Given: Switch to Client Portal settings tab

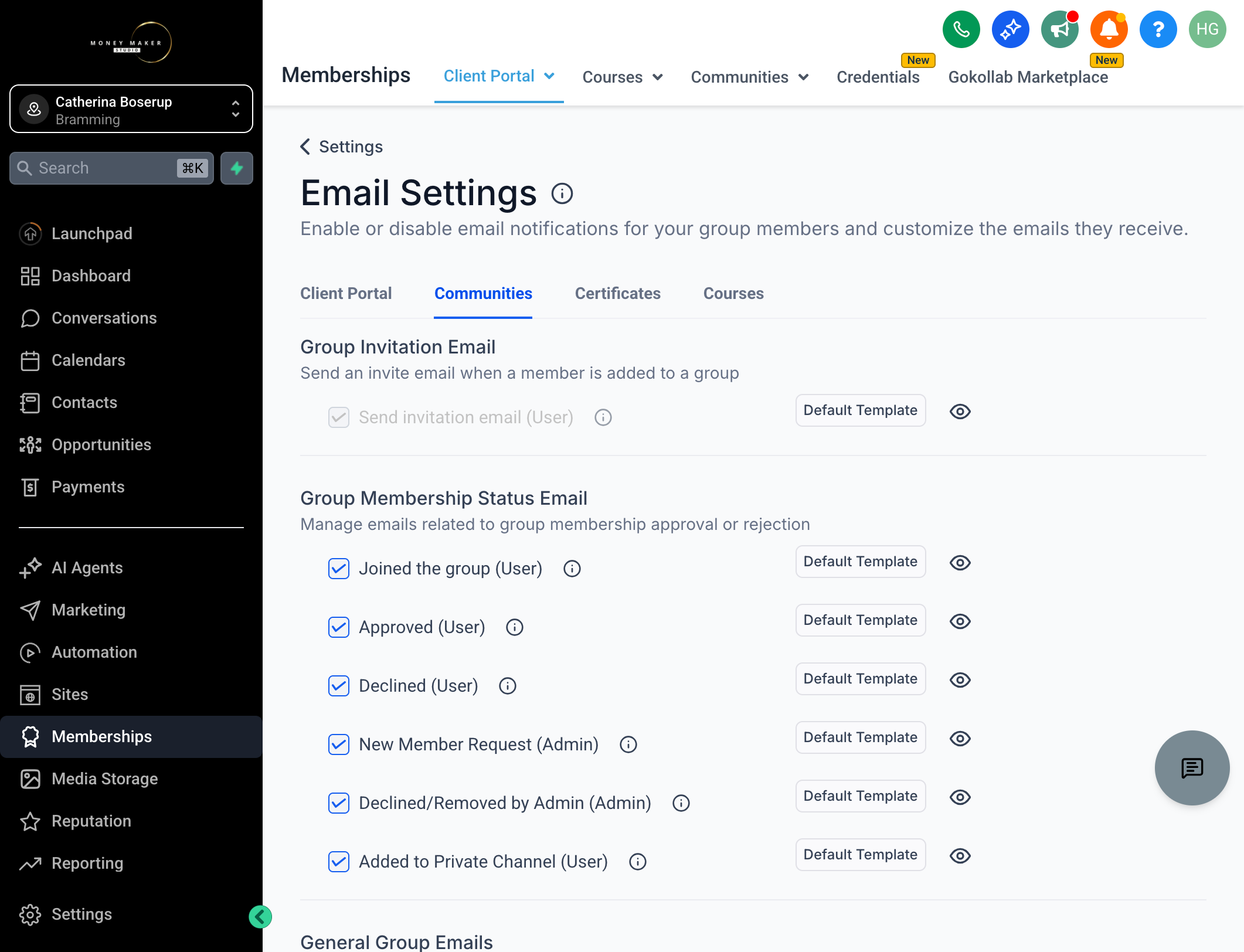Looking at the screenshot, I should (x=346, y=293).
